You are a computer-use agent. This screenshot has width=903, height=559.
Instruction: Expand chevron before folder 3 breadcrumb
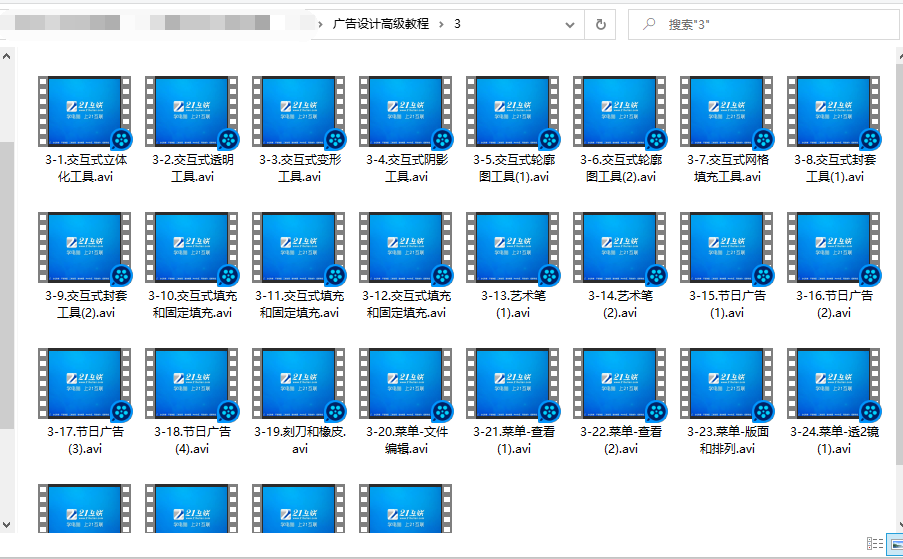pyautogui.click(x=441, y=24)
